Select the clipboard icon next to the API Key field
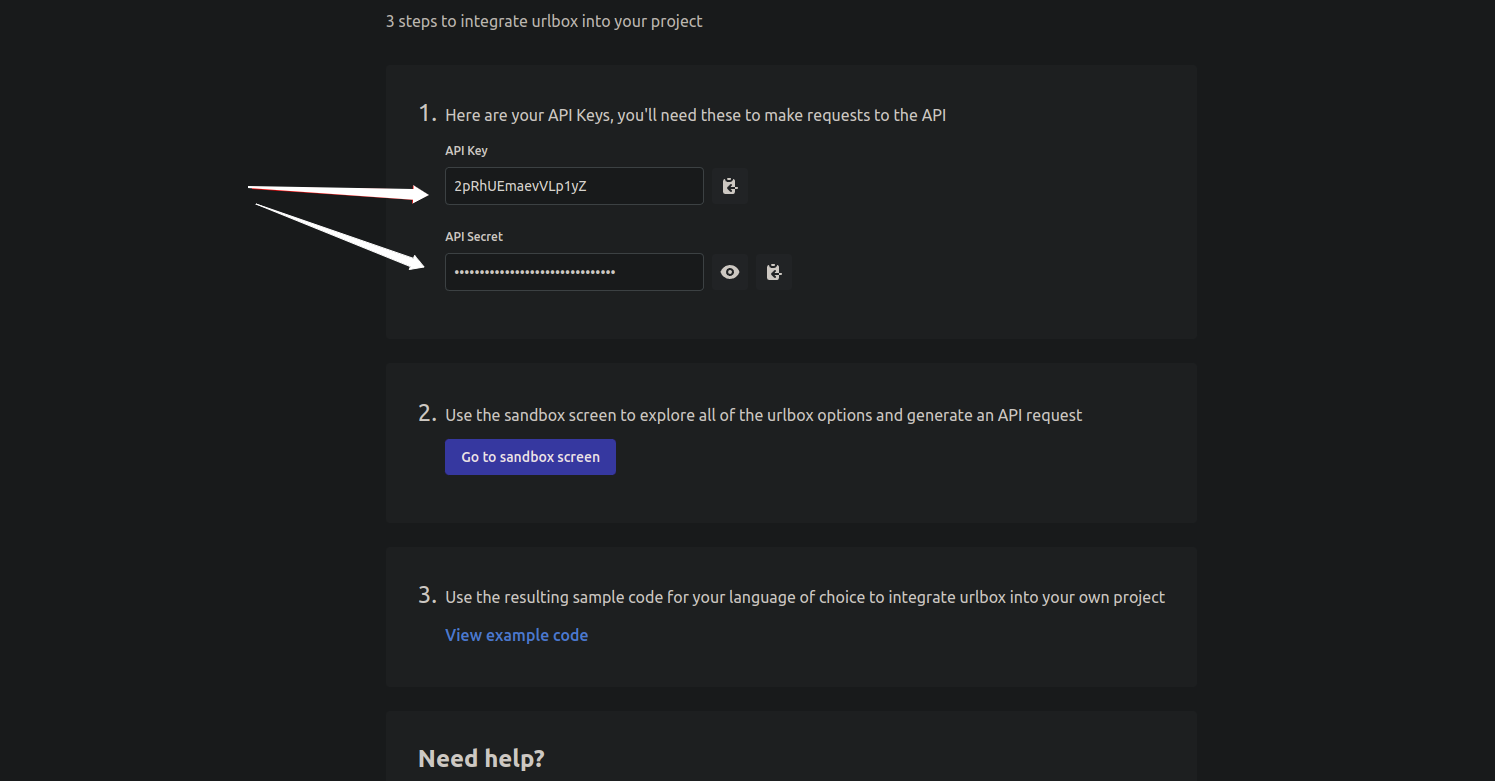The image size is (1495, 781). click(729, 186)
